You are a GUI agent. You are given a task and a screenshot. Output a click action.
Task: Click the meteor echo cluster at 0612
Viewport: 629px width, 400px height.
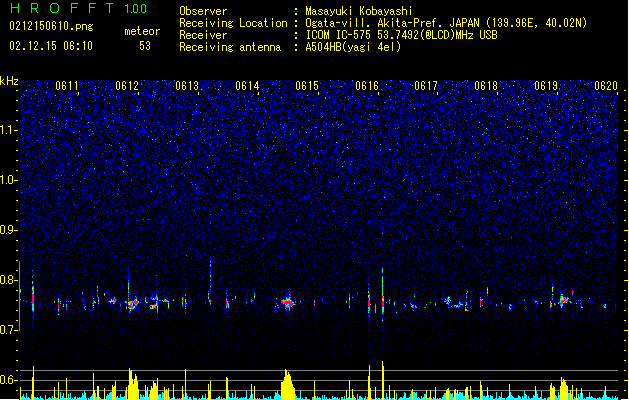[x=132, y=303]
